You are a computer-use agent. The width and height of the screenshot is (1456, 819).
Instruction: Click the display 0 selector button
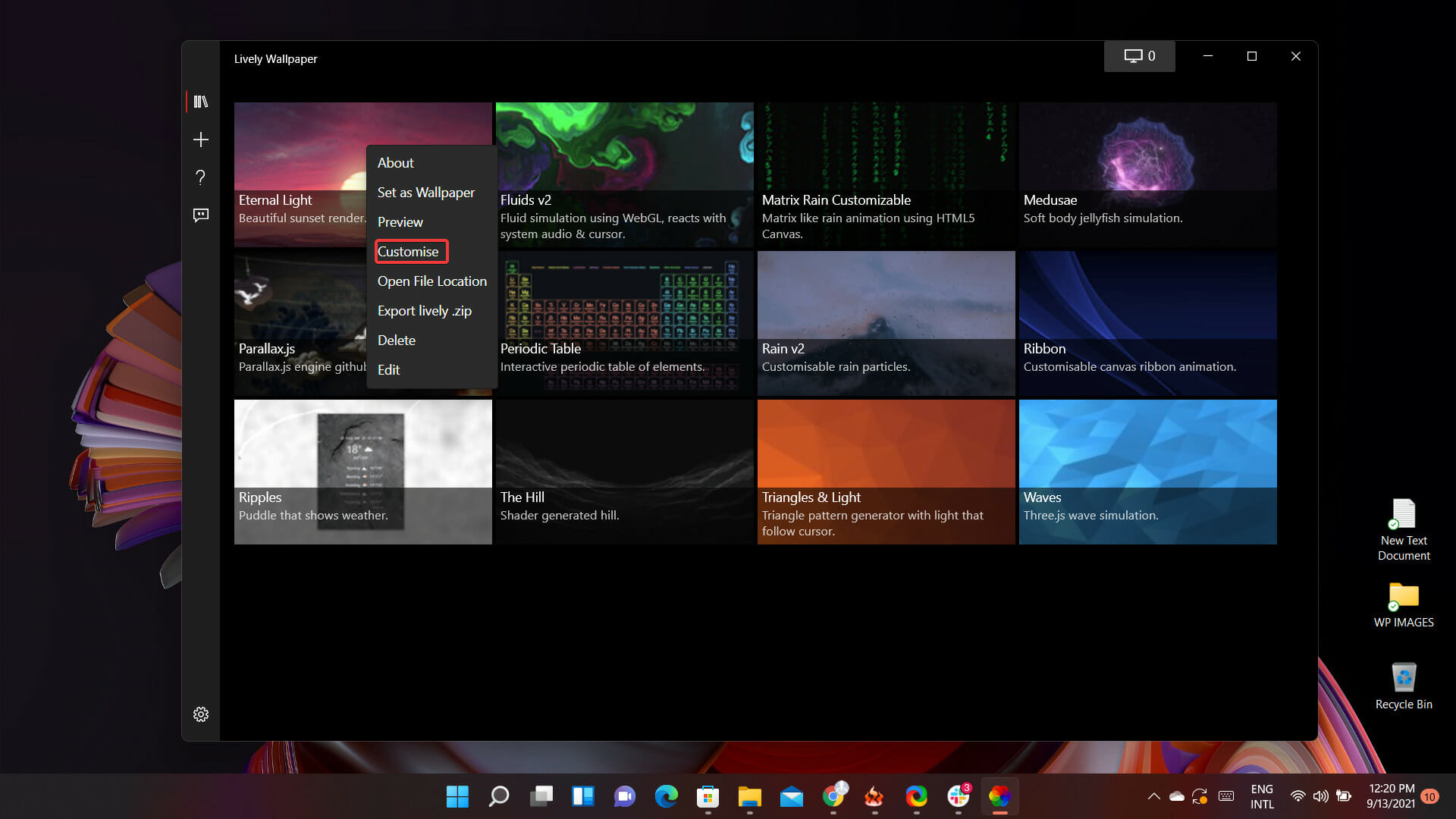pos(1139,56)
